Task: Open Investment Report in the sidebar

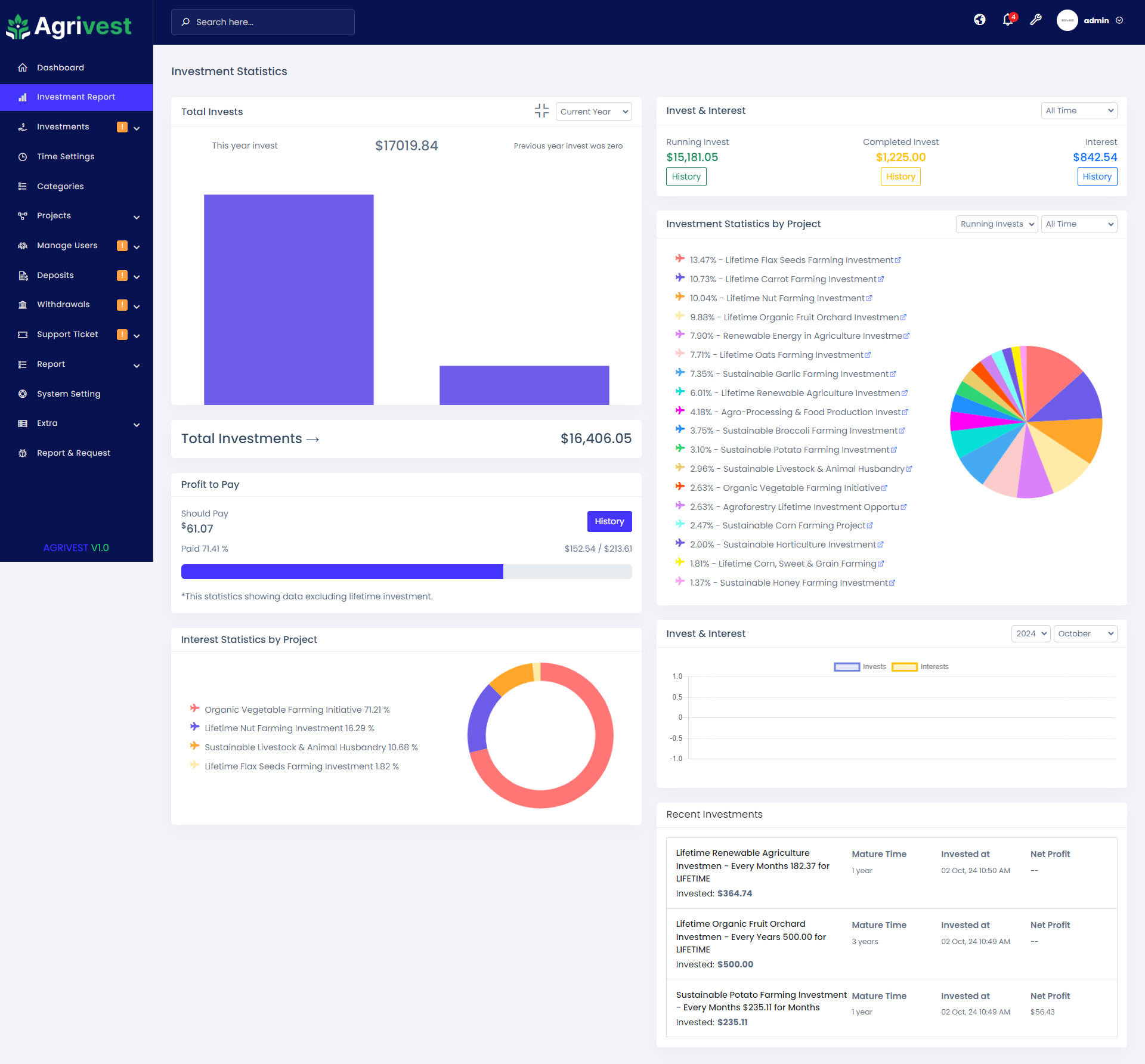Action: [76, 97]
